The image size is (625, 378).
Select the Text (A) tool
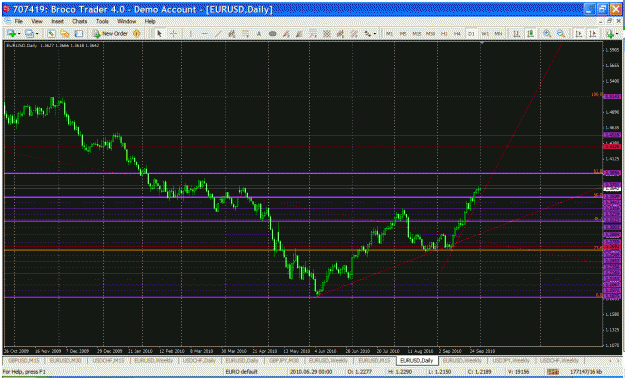[x=259, y=34]
